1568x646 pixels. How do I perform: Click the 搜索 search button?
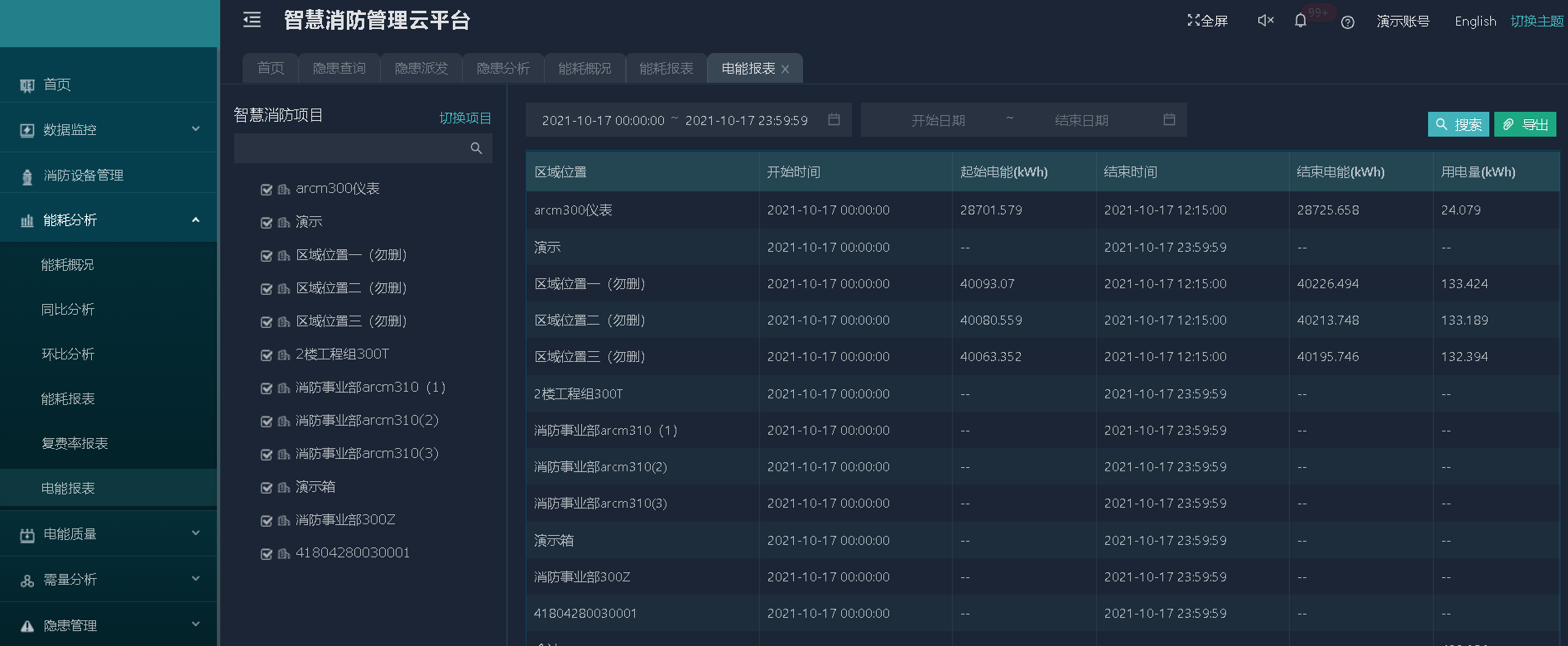coord(1458,124)
